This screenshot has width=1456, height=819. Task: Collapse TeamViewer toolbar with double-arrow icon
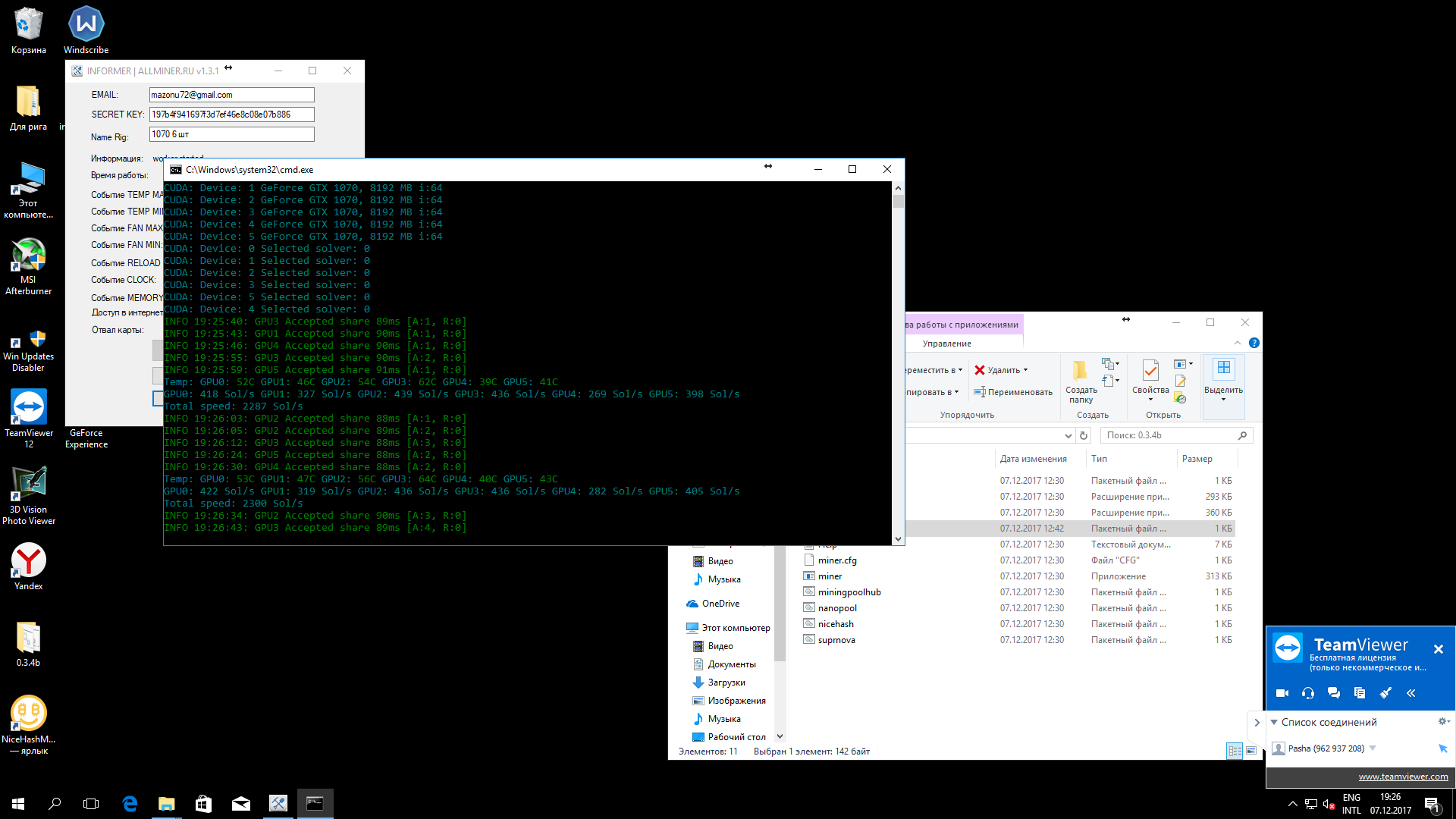click(x=1411, y=693)
